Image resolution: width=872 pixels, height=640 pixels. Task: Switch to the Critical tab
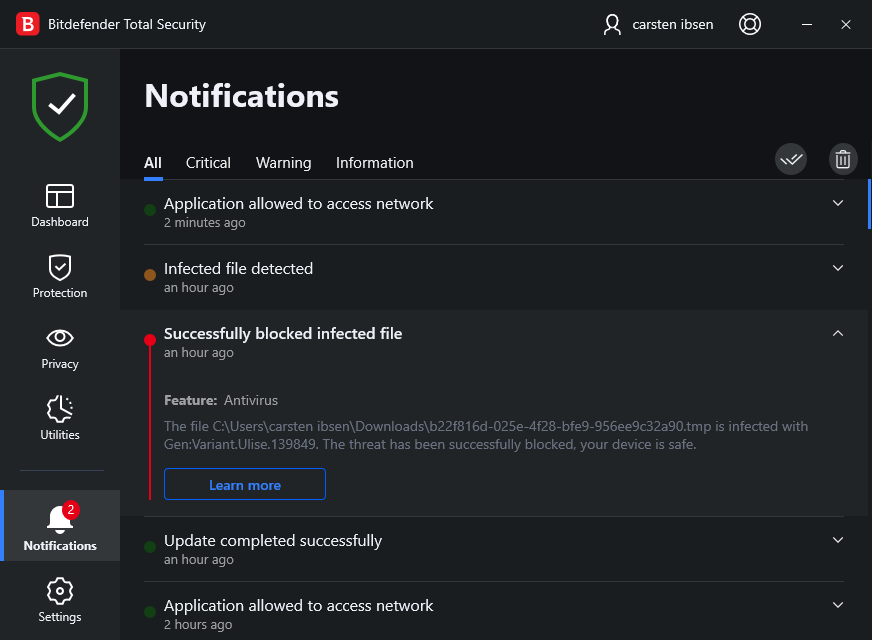tap(208, 163)
